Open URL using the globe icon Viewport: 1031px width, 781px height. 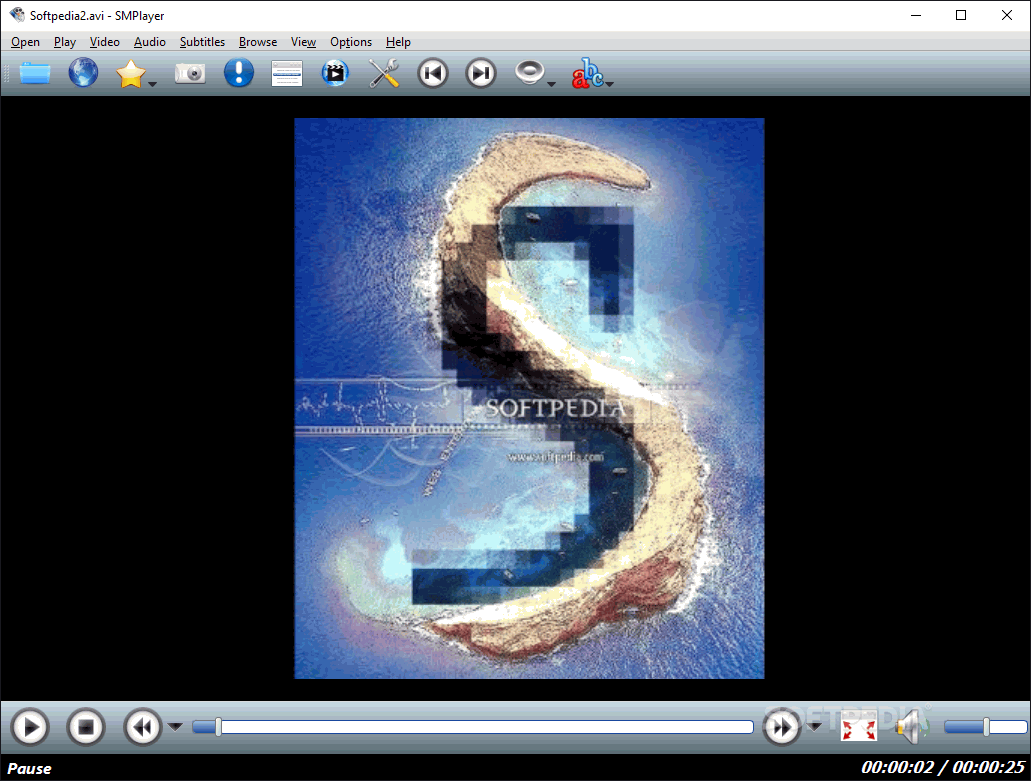[x=84, y=73]
